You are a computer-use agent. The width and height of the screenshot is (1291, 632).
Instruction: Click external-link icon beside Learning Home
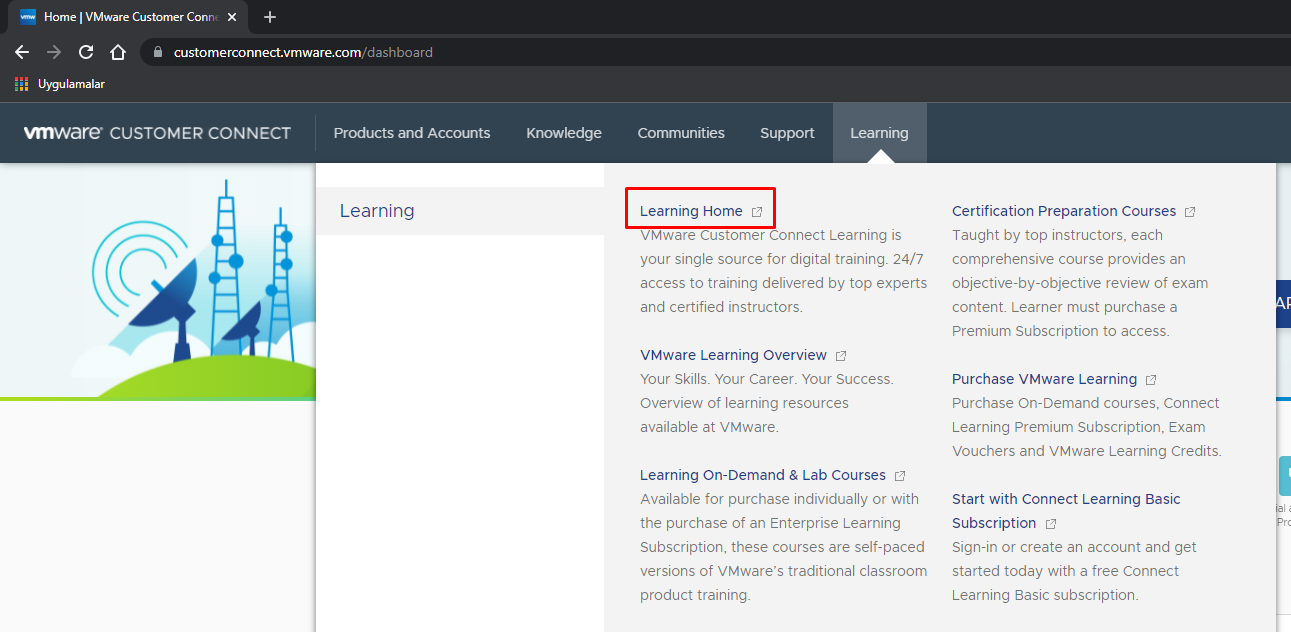pos(757,212)
